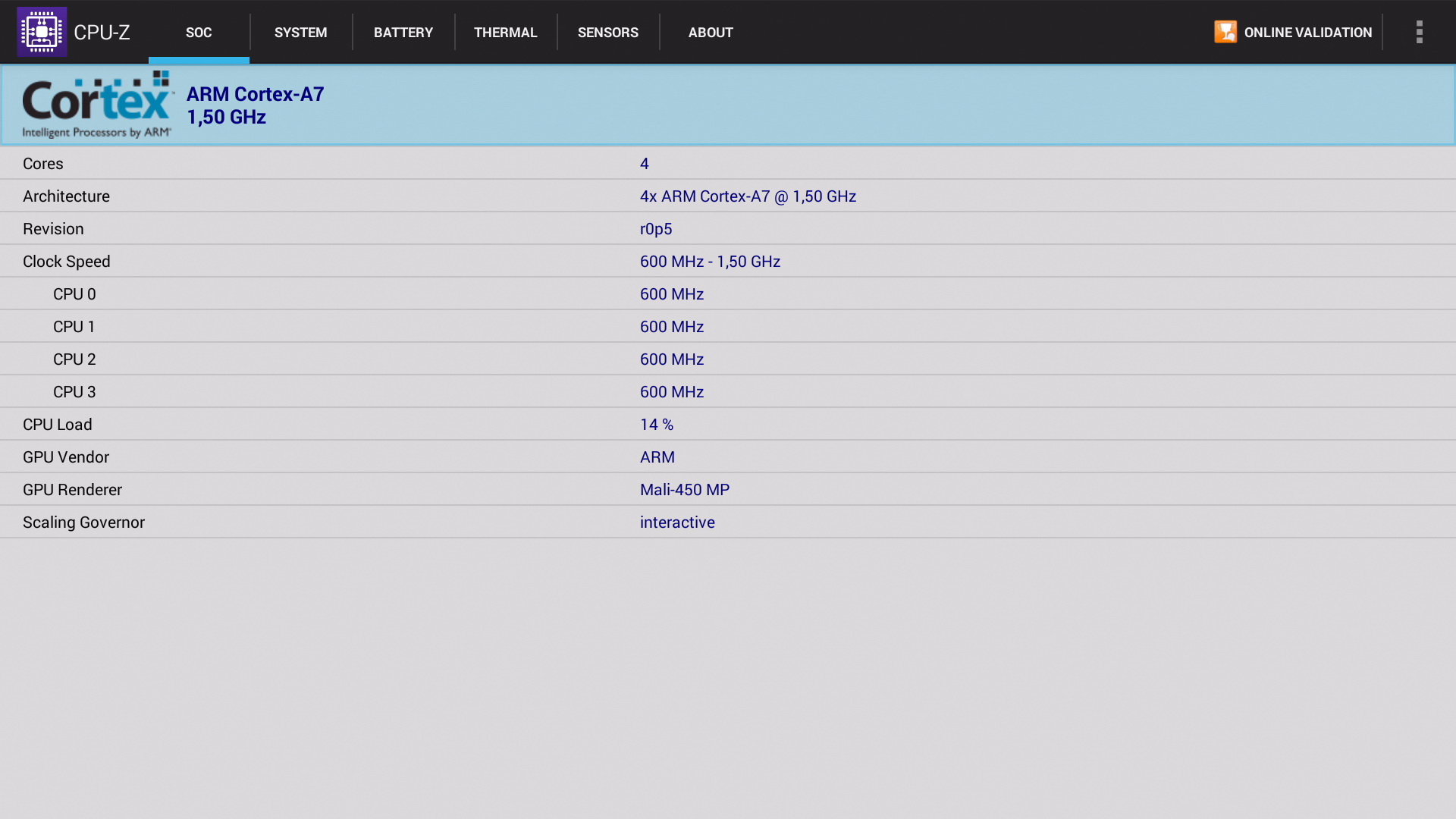Show the SENSORS tab
This screenshot has height=819, width=1456.
coord(607,32)
